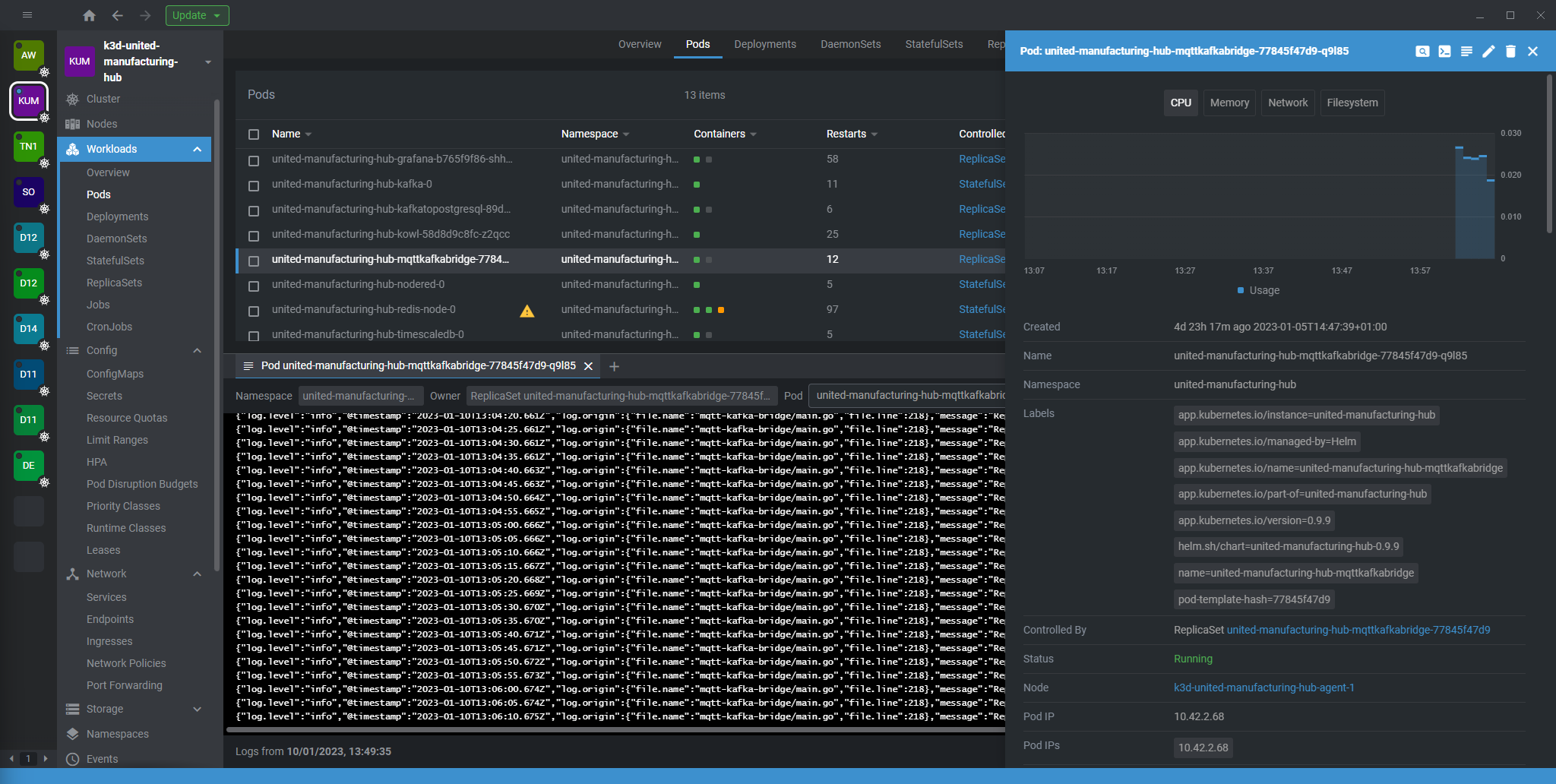Open pod shell terminal icon
Screen dimensions: 1556x784
click(x=1444, y=51)
